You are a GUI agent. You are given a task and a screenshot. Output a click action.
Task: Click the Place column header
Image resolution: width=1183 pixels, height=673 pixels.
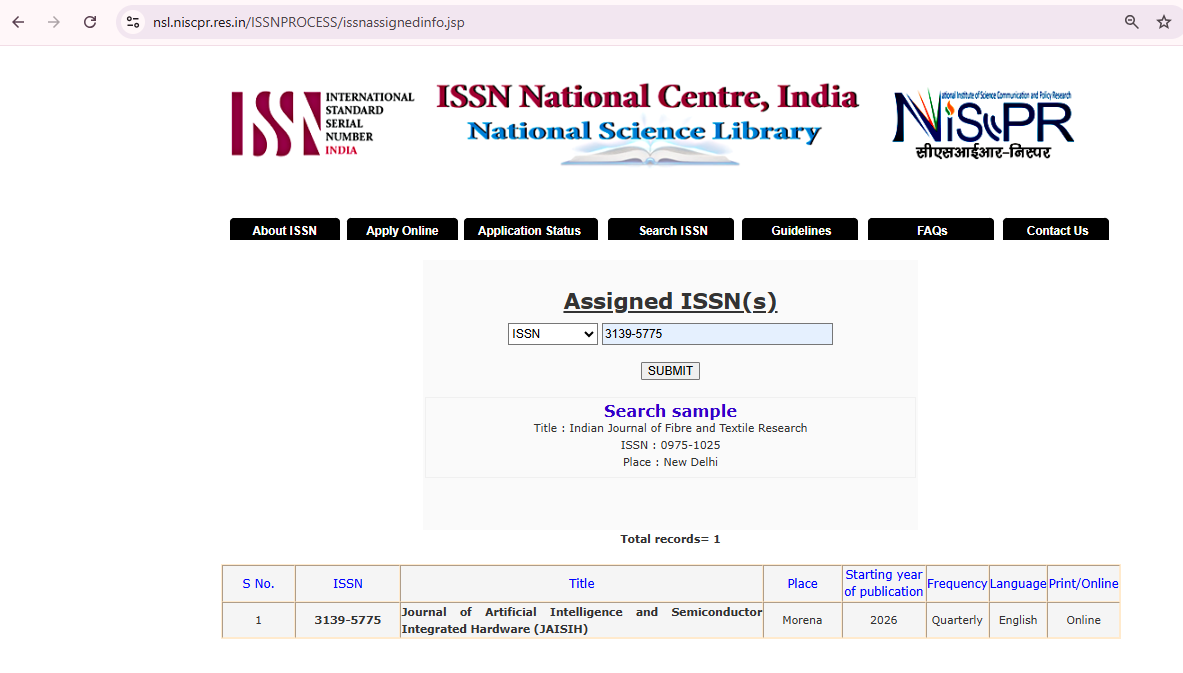pyautogui.click(x=802, y=583)
